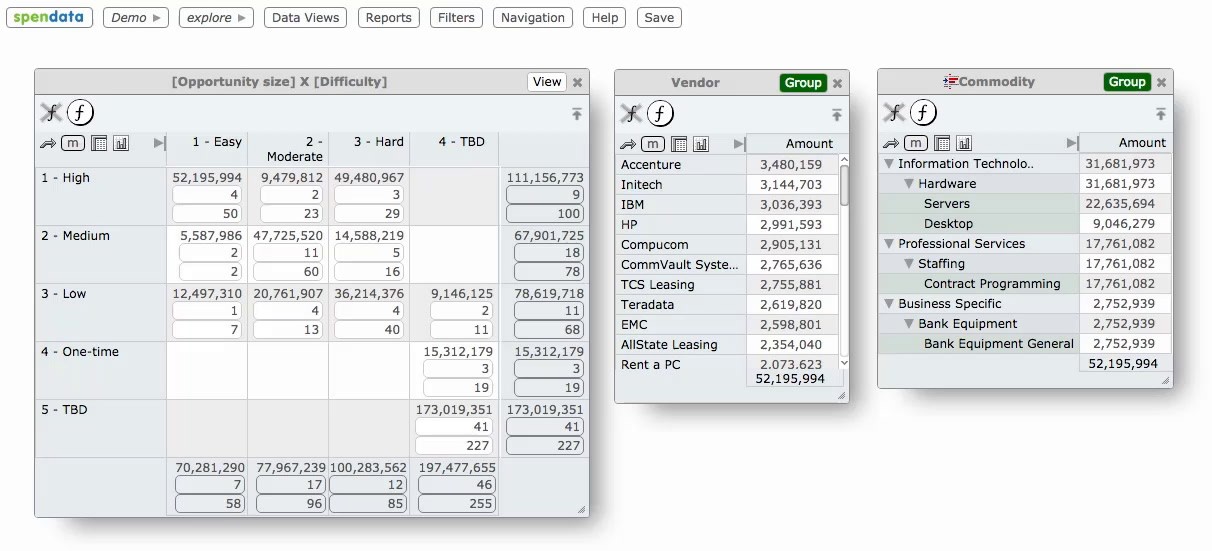Click table grid icon in Opportunity size panel
The height and width of the screenshot is (551, 1212).
(99, 144)
